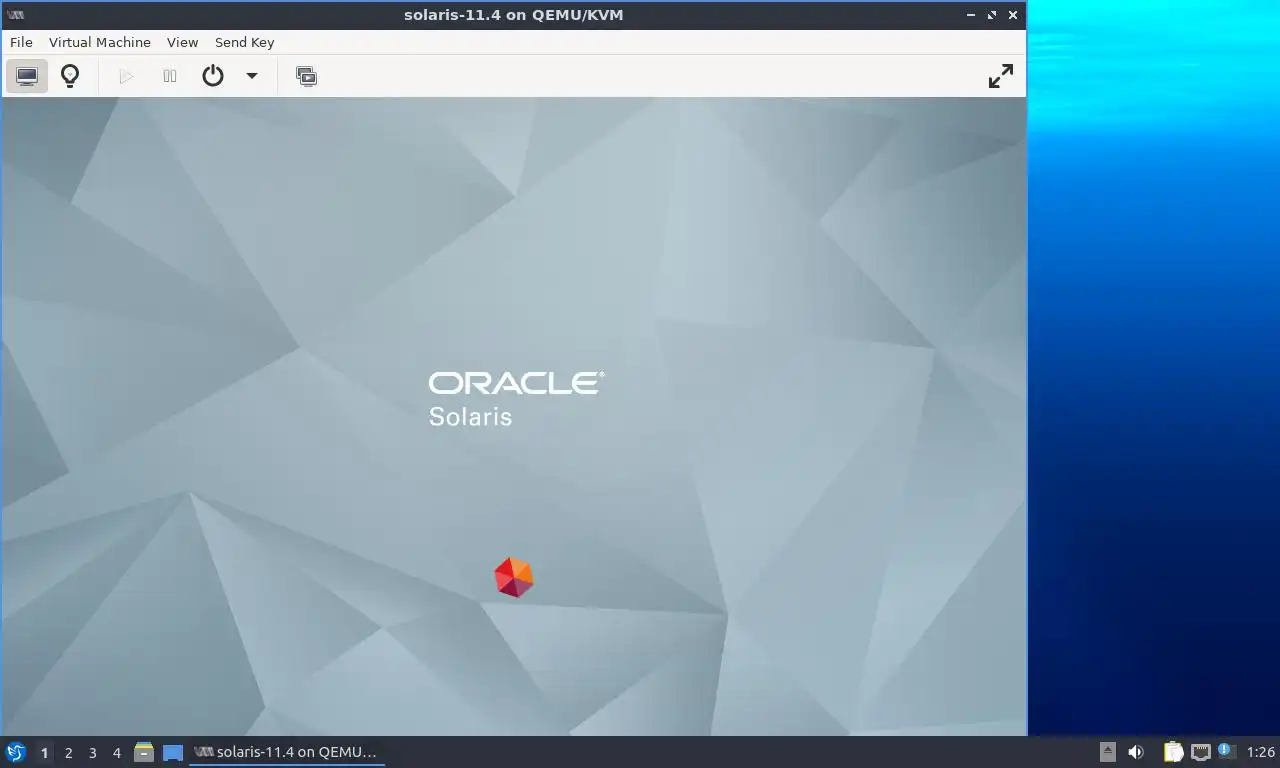Click the eject removable media tray icon
1280x768 pixels.
1107,752
